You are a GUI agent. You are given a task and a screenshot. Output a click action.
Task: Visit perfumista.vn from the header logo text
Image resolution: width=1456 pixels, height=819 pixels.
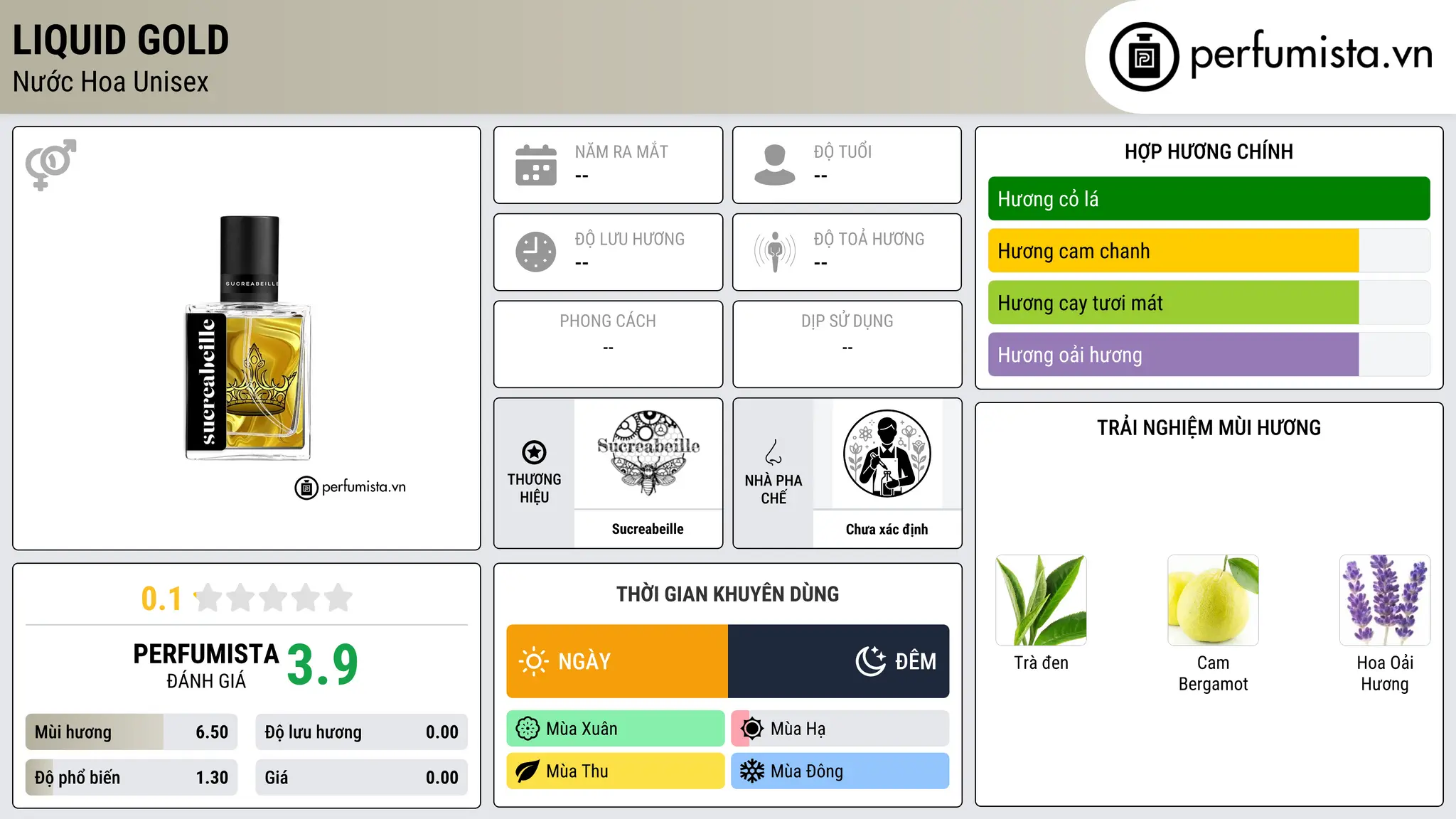[1311, 54]
